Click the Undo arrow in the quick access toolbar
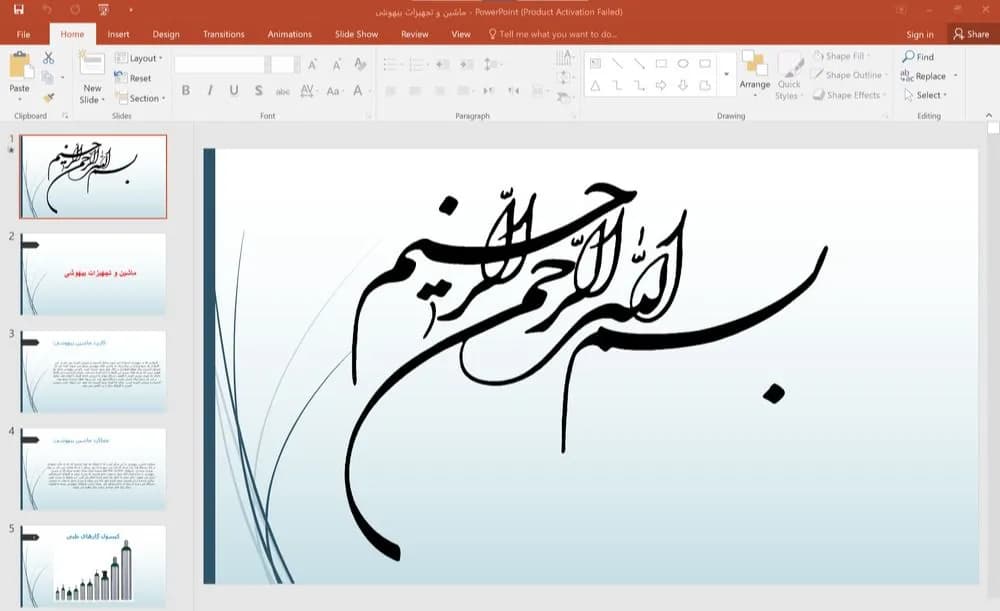This screenshot has width=1000, height=611. point(47,10)
